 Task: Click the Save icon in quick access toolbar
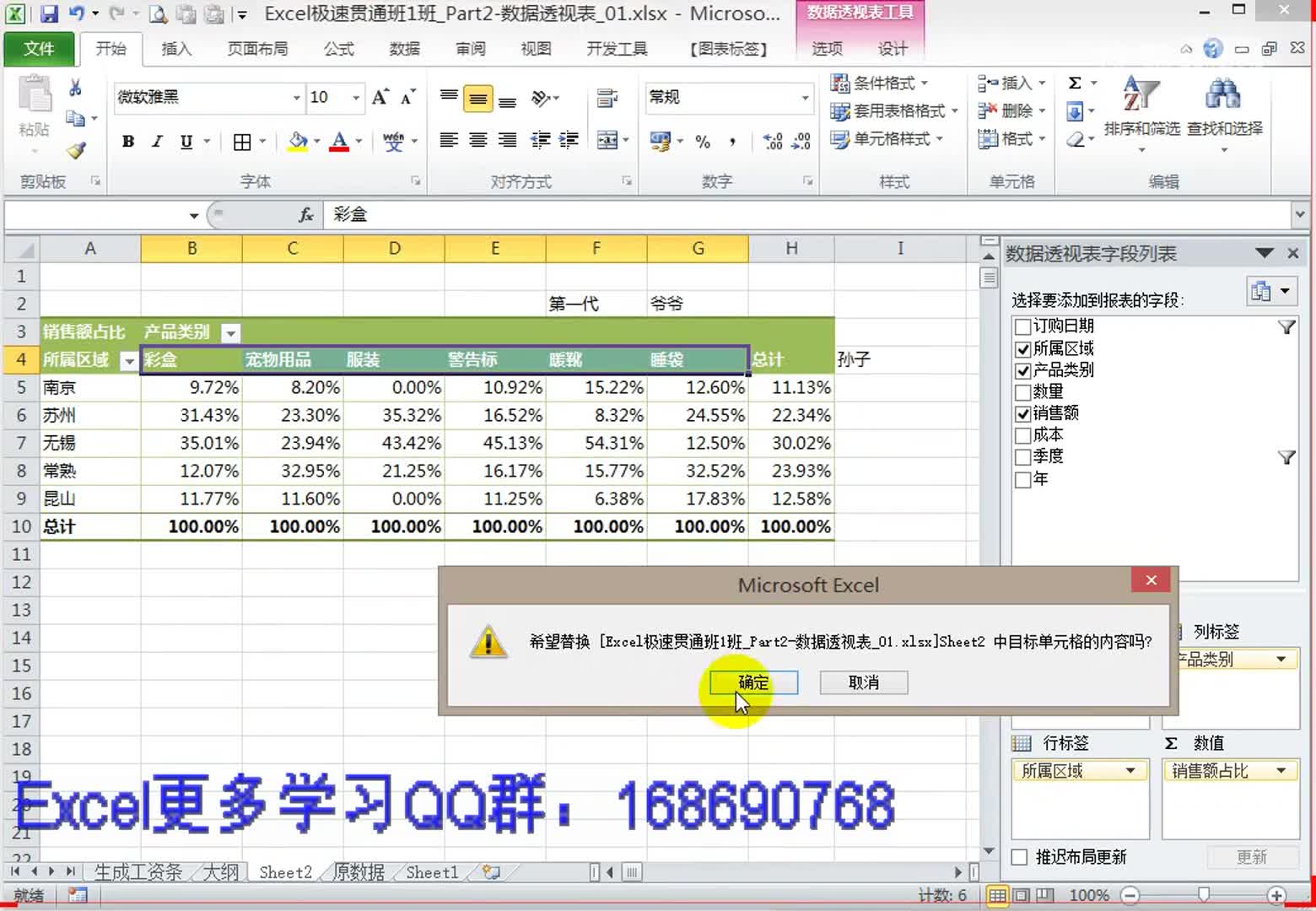[49, 13]
